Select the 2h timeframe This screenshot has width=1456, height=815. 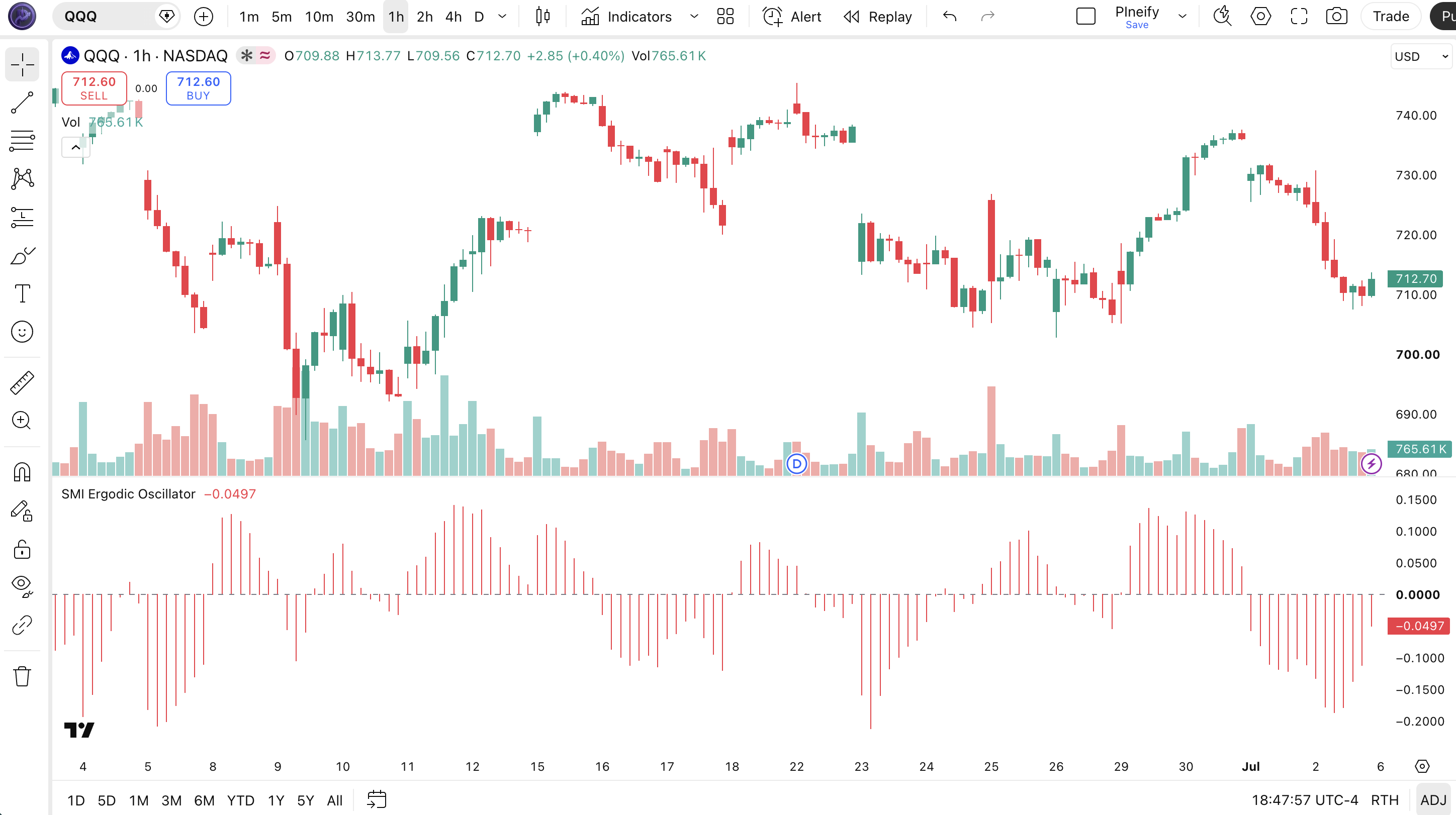point(424,17)
